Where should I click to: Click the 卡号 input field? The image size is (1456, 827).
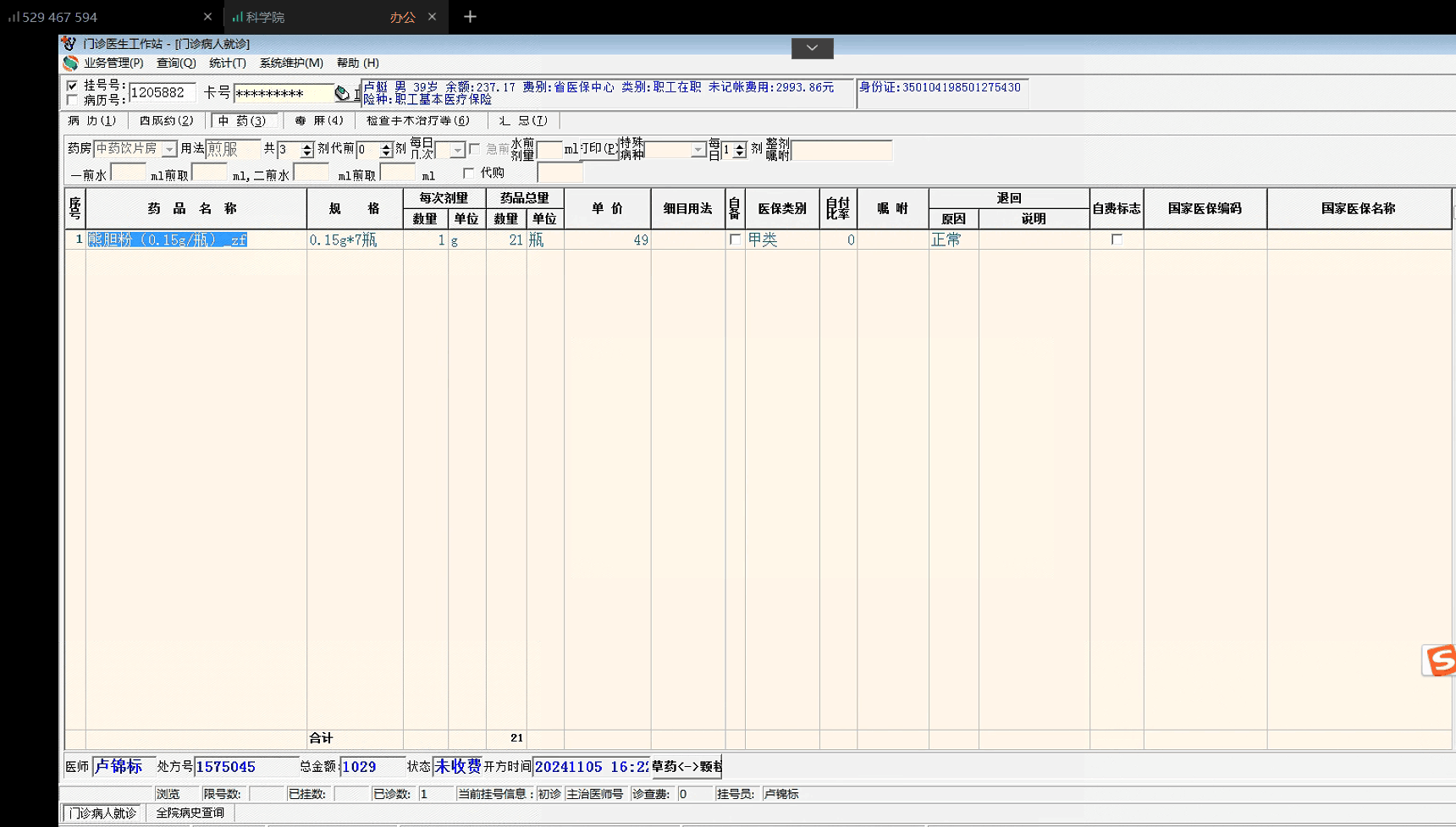coord(284,93)
